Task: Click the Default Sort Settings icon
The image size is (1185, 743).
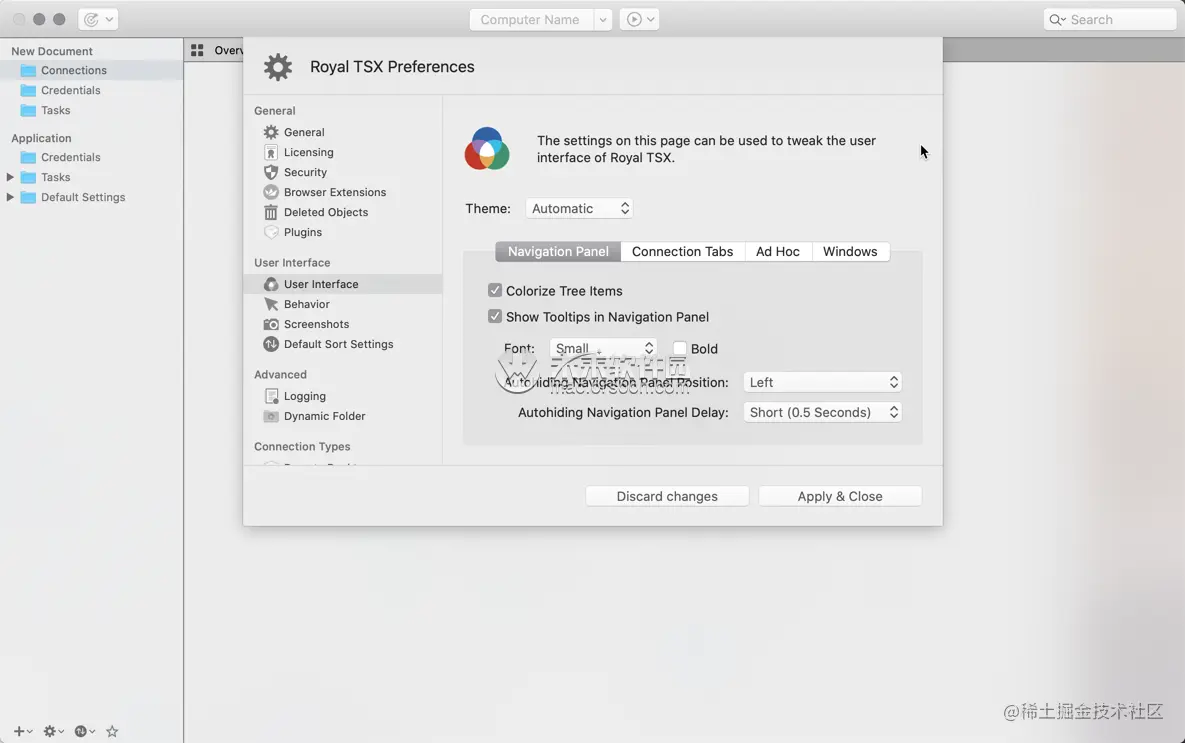Action: tap(271, 344)
